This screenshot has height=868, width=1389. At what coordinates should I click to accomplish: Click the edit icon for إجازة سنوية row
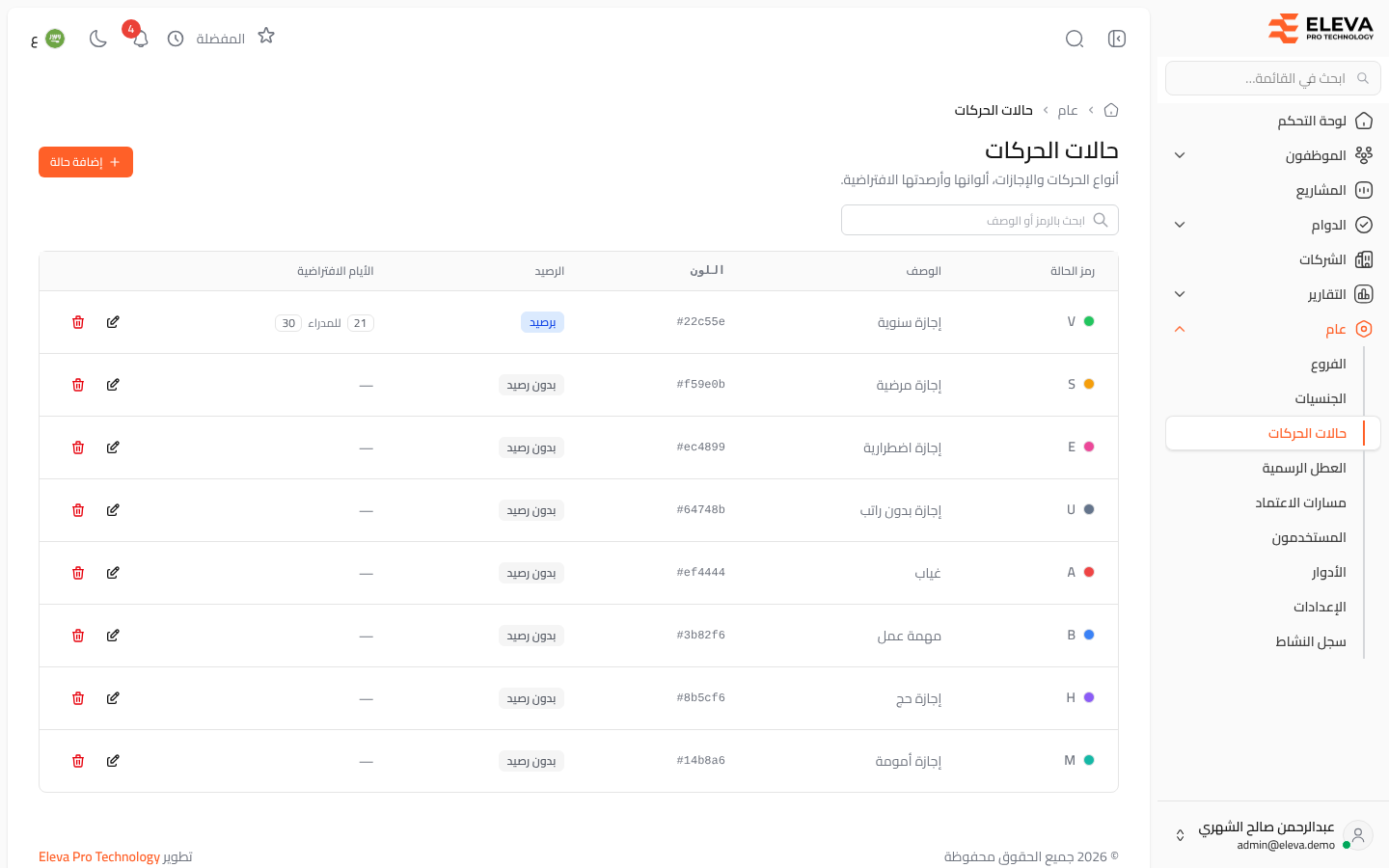113,322
